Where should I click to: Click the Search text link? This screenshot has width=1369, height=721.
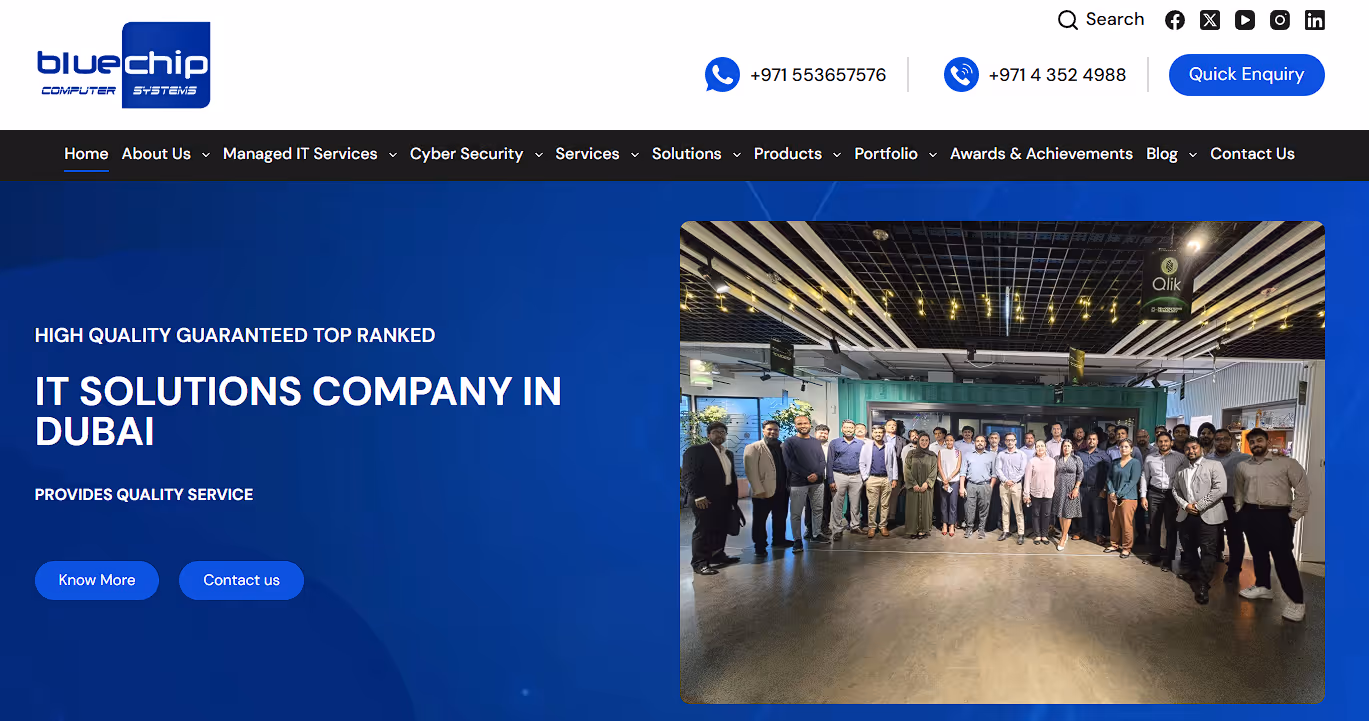pos(1115,19)
